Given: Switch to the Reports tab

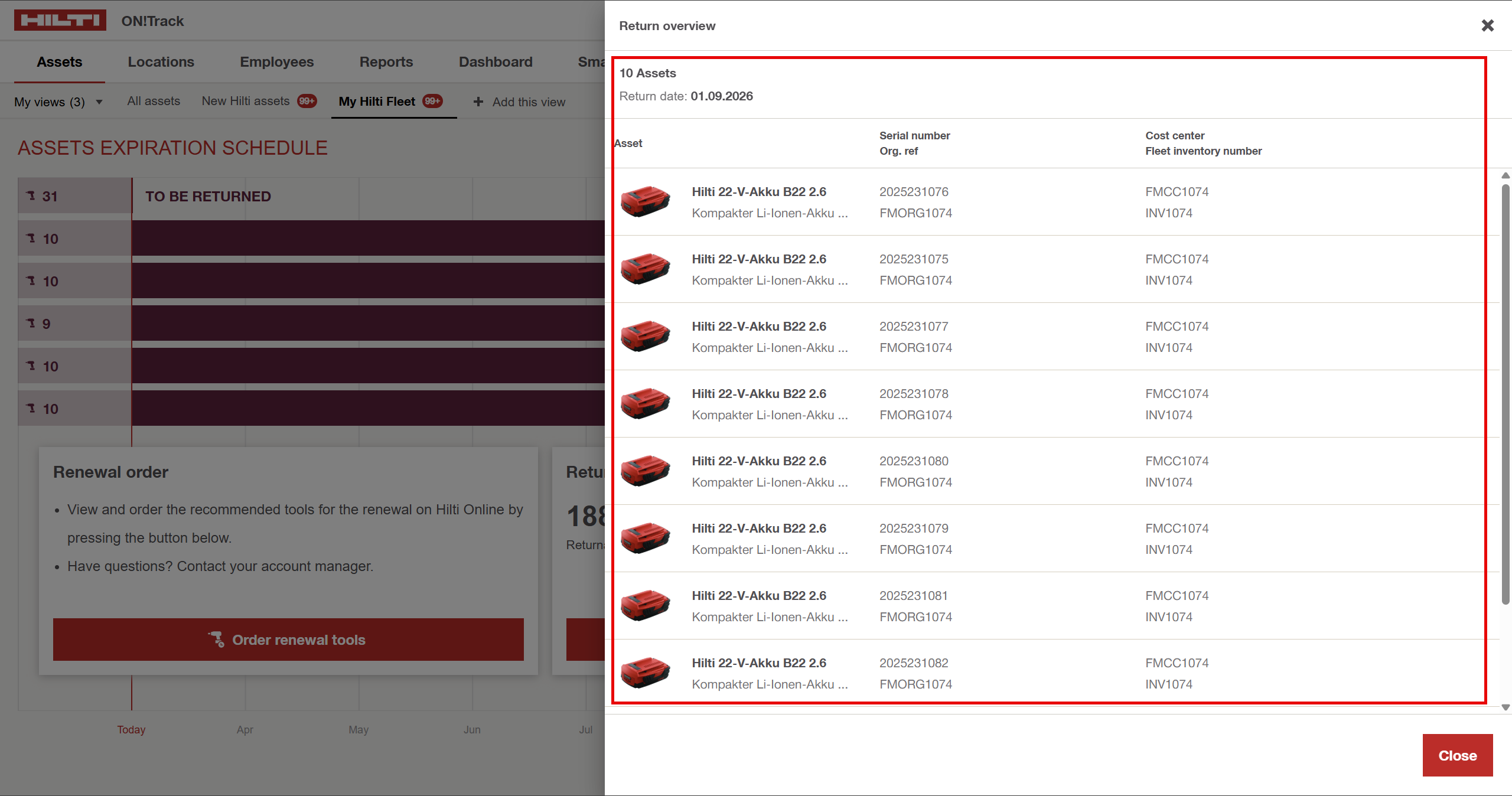Looking at the screenshot, I should click(x=386, y=62).
